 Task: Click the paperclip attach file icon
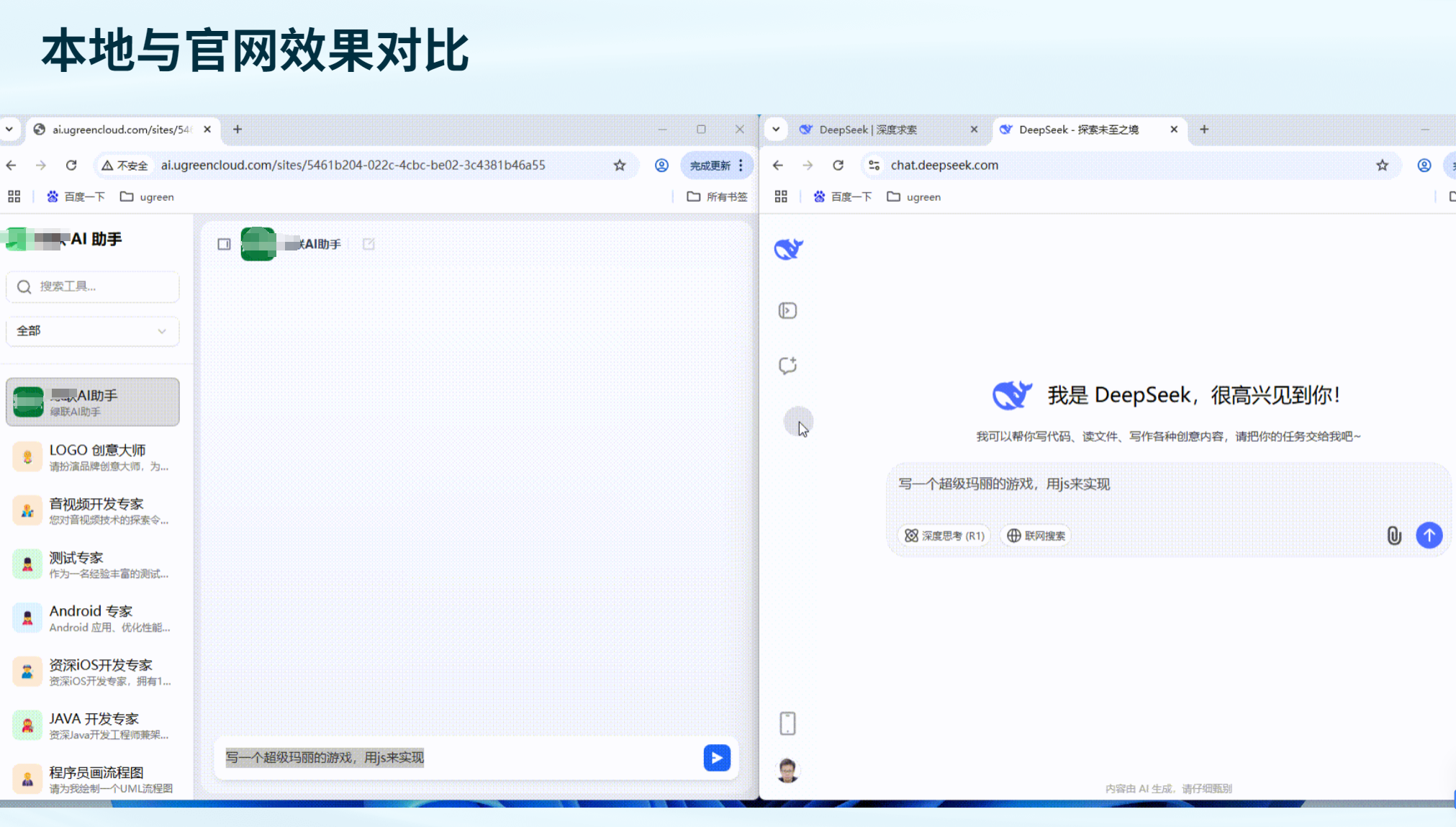(x=1393, y=535)
